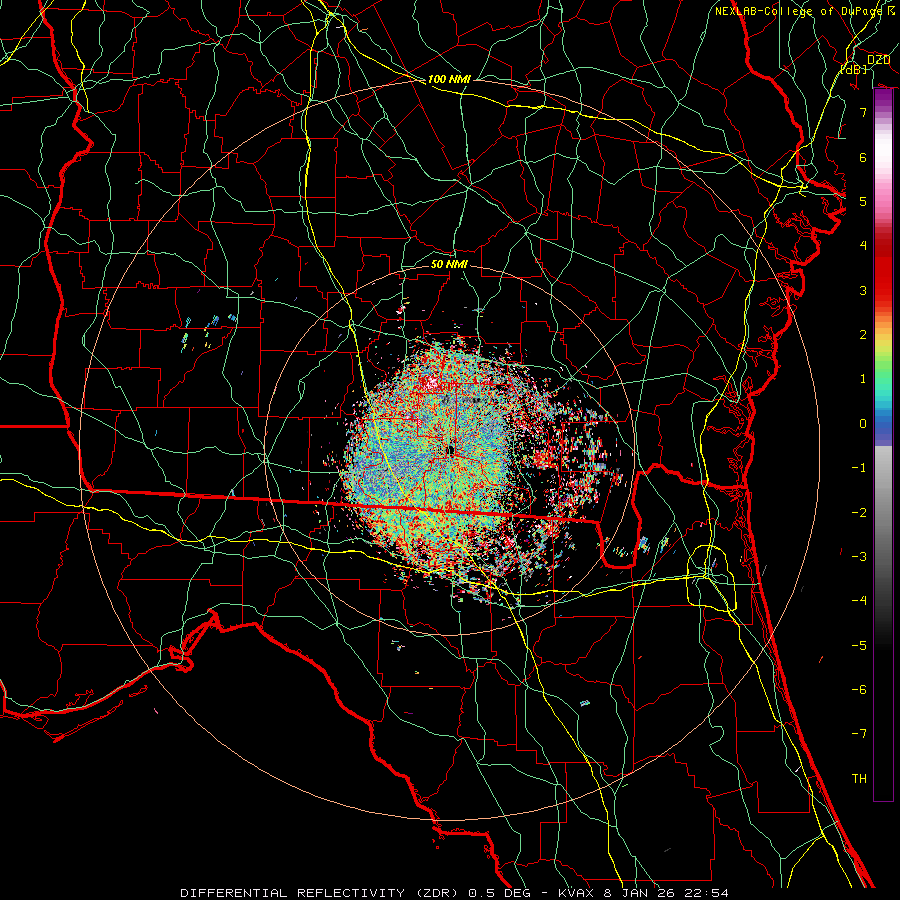Click the 3 value on the color scale
900x900 pixels.
click(863, 290)
